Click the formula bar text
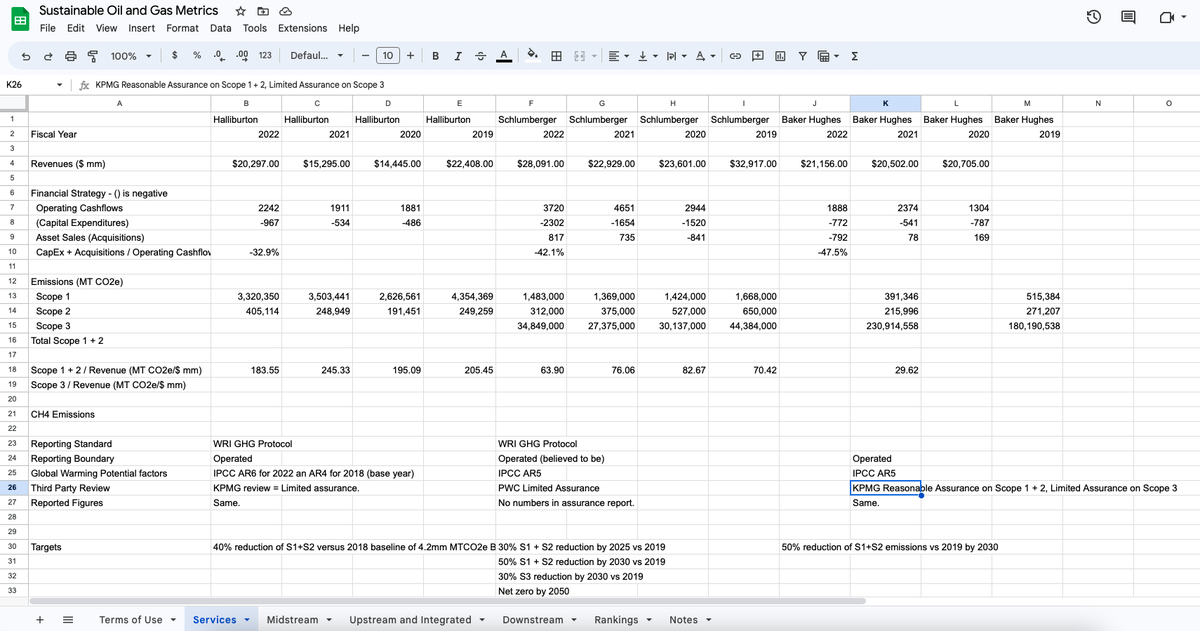Image resolution: width=1200 pixels, height=631 pixels. 240,85
